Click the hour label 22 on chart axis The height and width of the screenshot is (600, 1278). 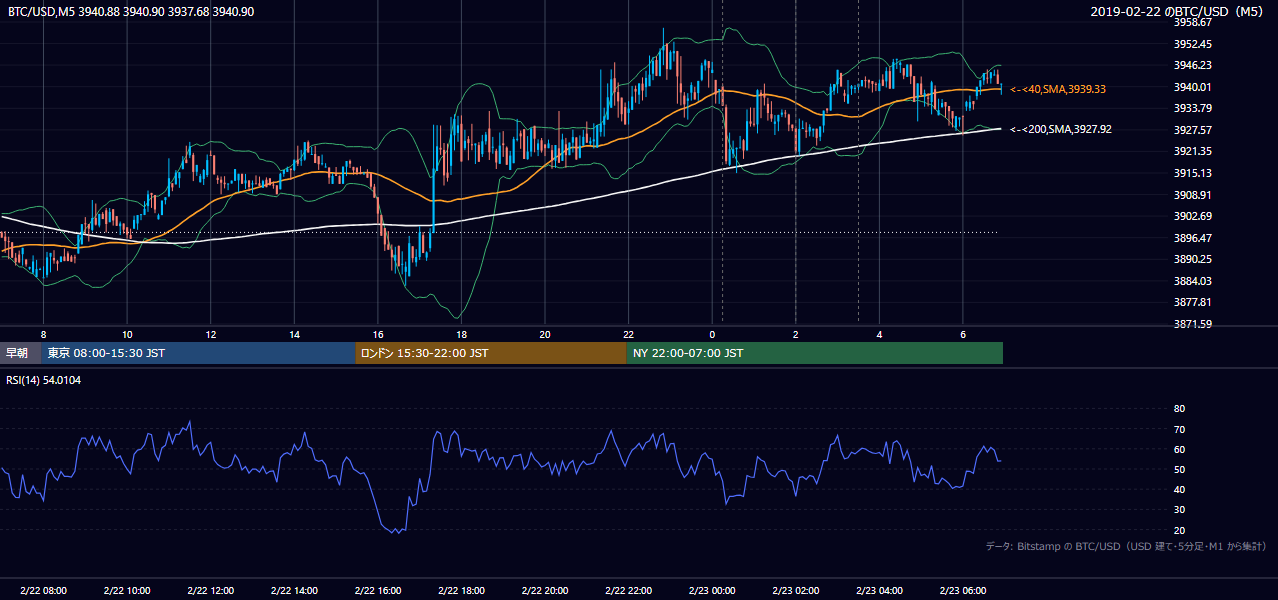click(628, 334)
